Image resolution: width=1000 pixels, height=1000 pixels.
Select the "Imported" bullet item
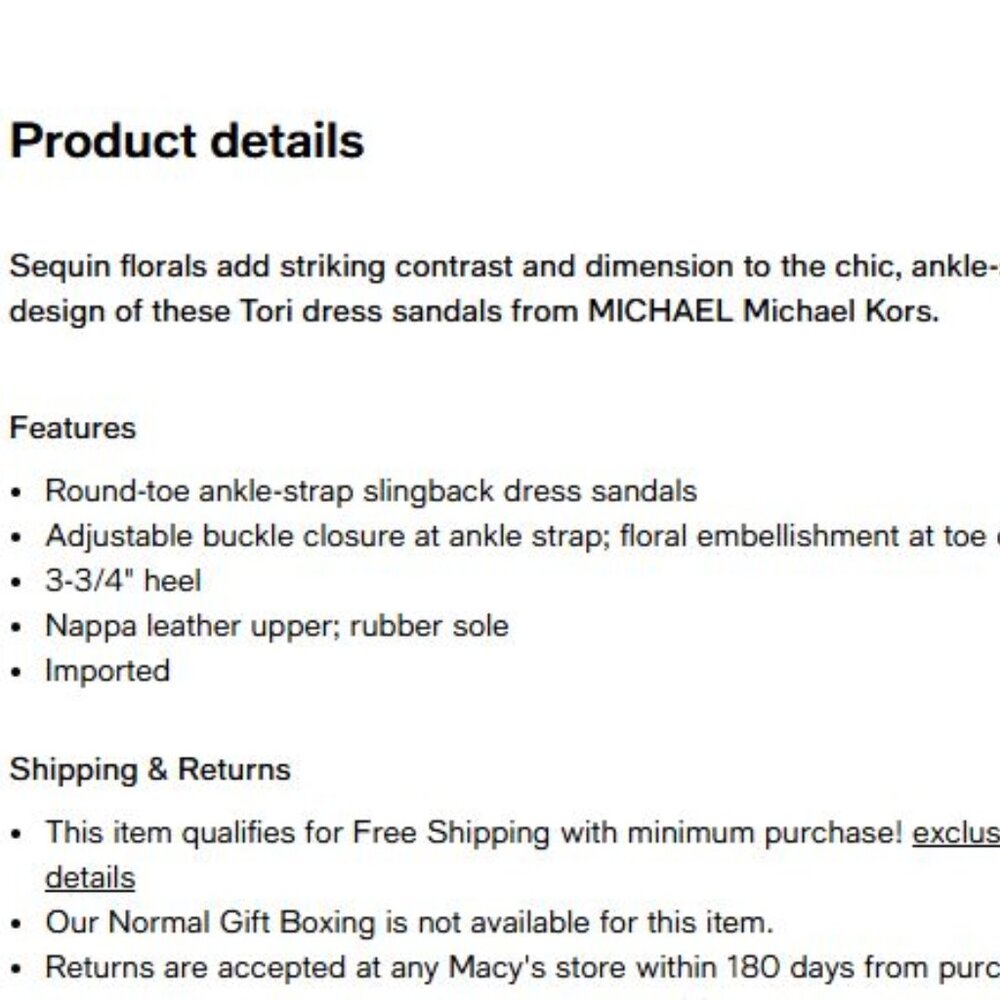tap(107, 670)
